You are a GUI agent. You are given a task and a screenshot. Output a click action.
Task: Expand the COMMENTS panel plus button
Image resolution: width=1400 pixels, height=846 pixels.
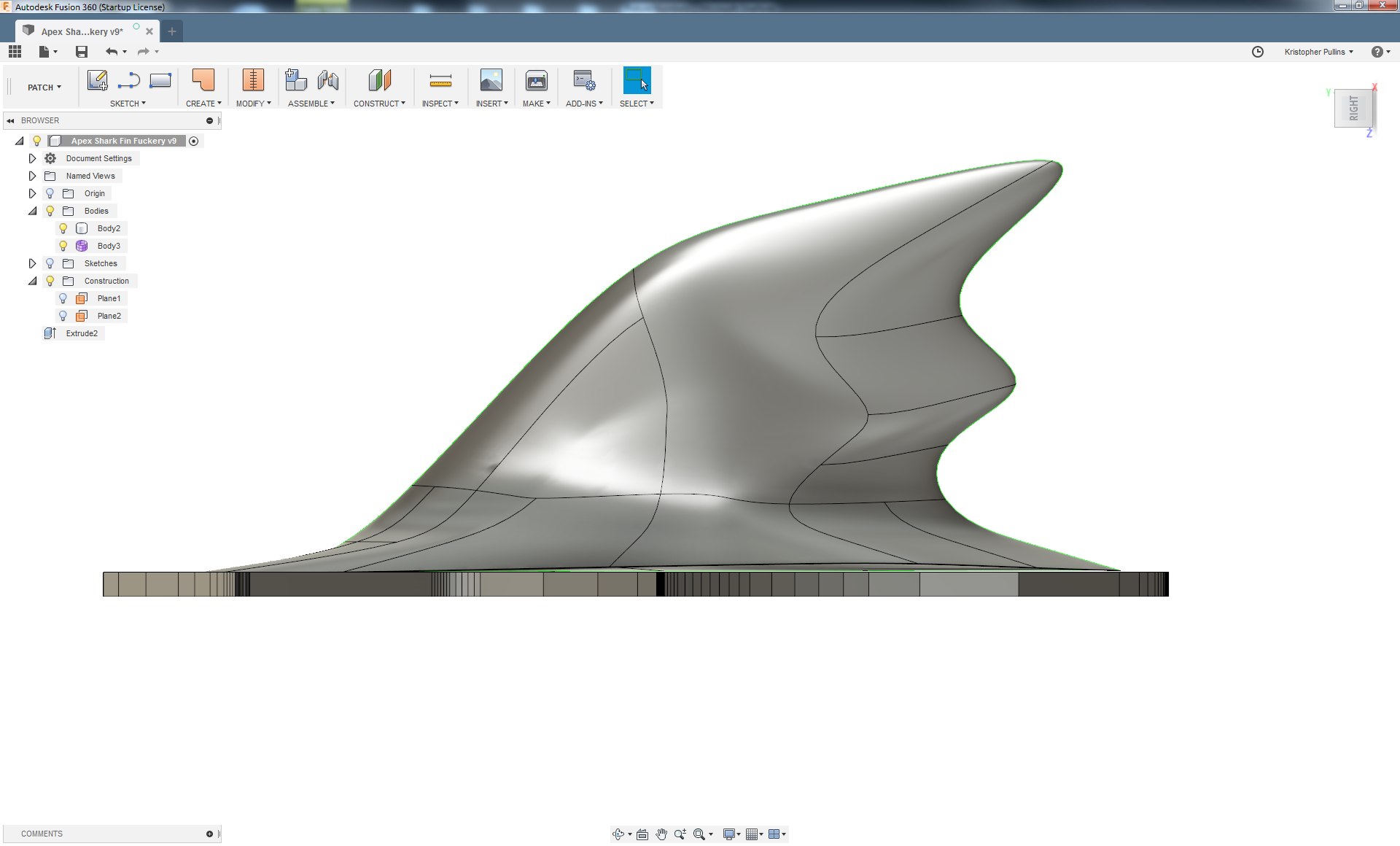209,834
